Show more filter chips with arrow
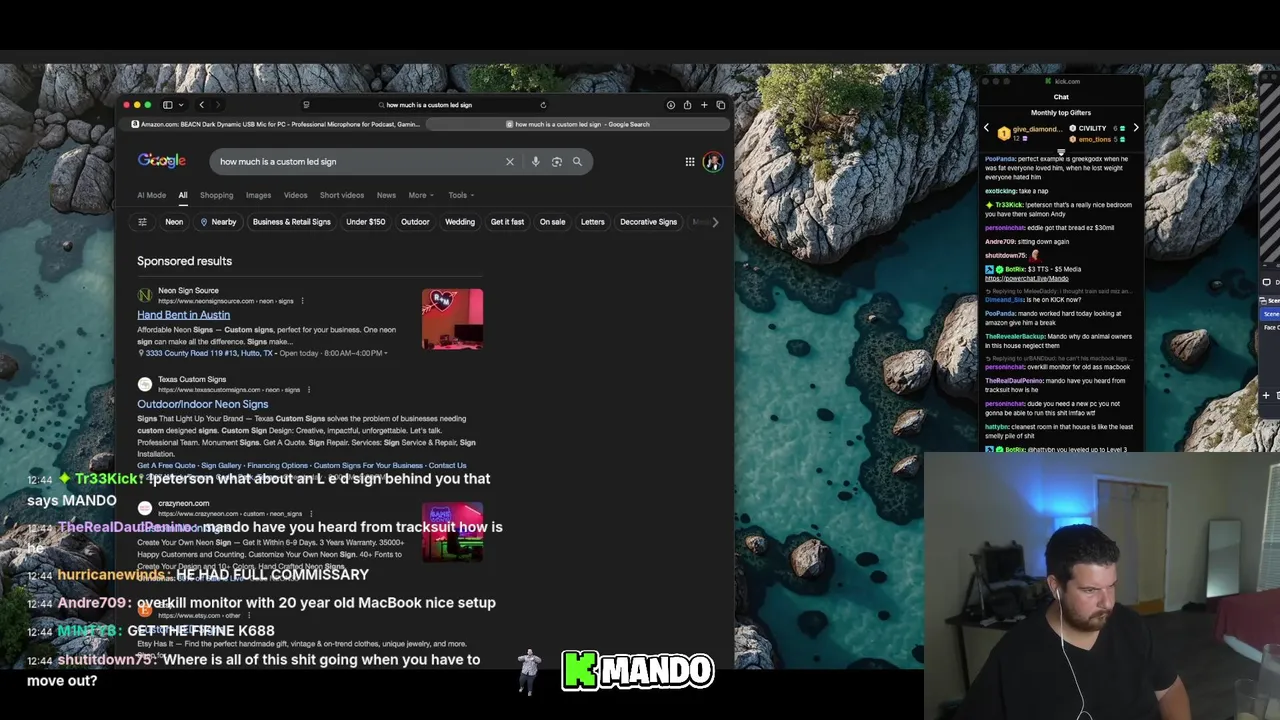 tap(715, 222)
